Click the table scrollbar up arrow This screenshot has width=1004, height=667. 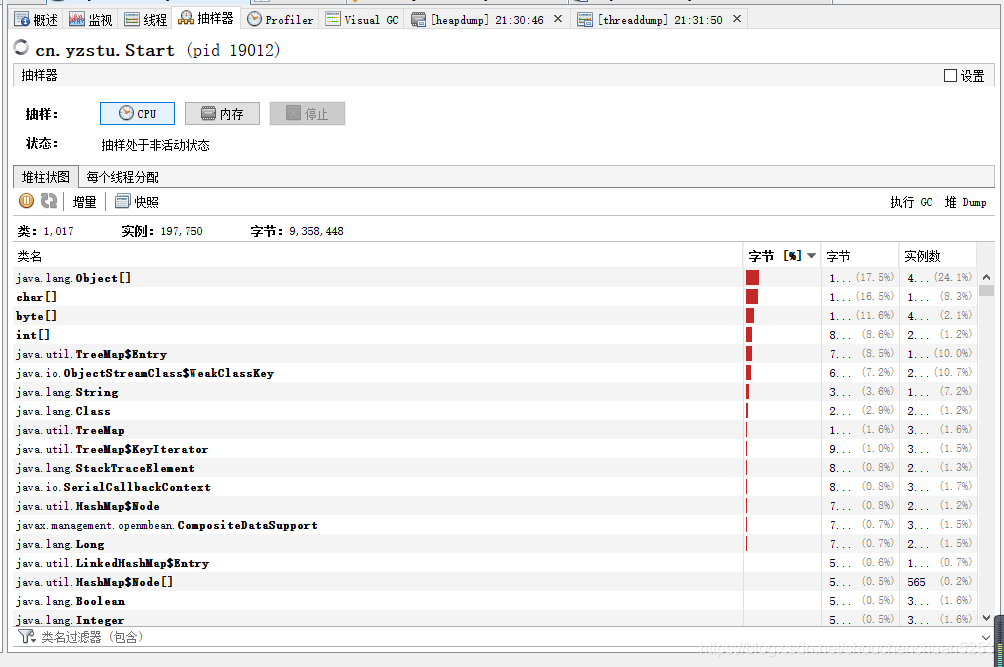coord(986,277)
